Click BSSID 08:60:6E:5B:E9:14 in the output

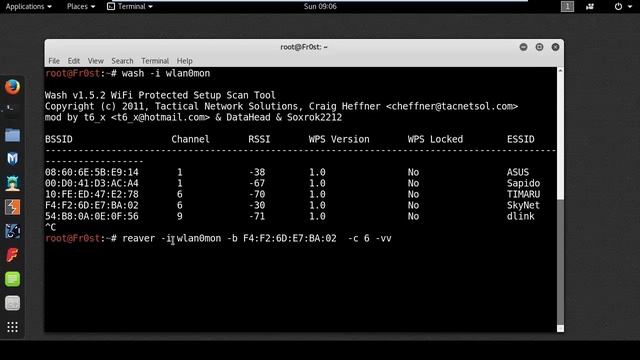pos(92,172)
